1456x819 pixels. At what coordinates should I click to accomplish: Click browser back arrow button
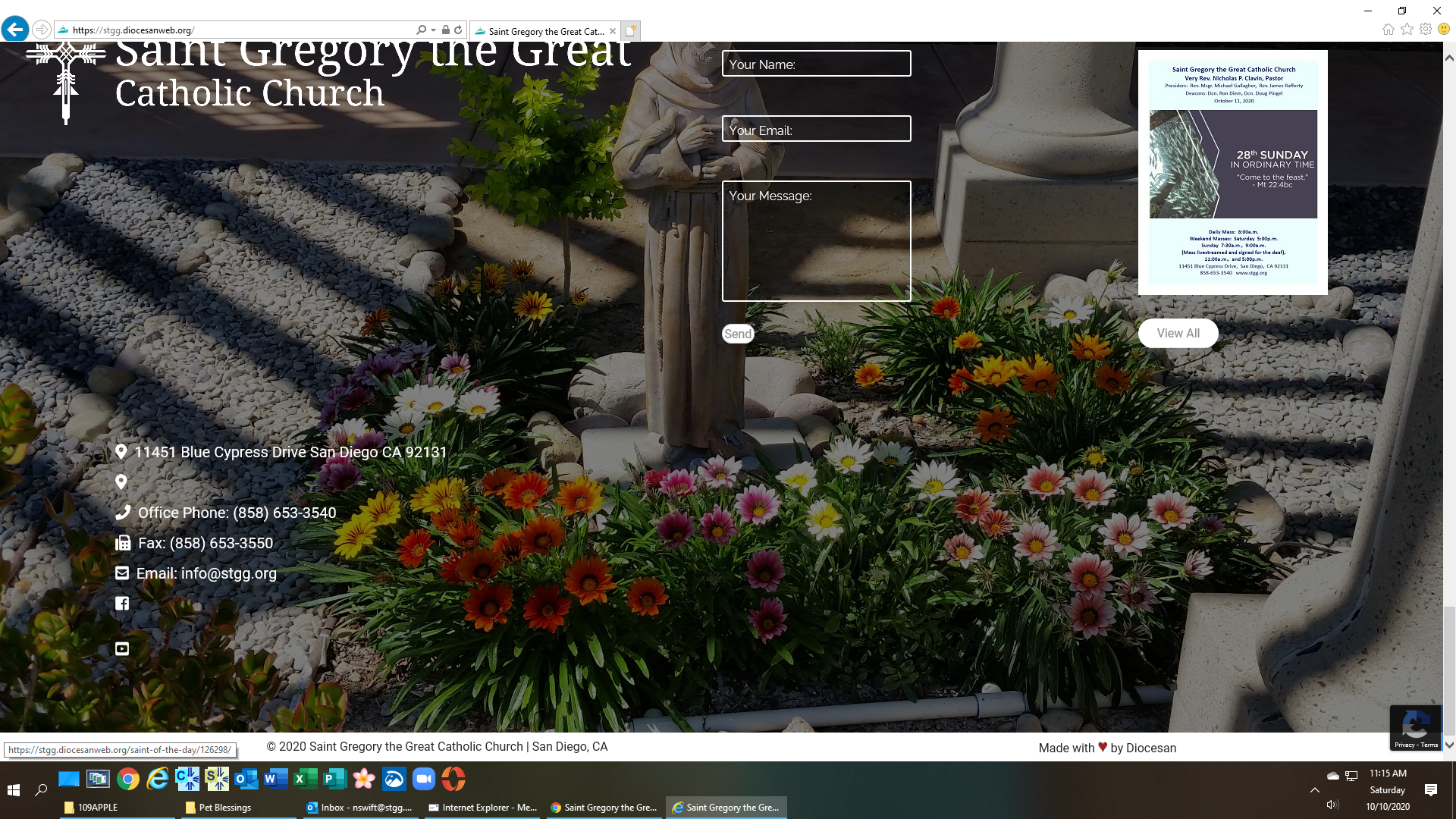[14, 30]
